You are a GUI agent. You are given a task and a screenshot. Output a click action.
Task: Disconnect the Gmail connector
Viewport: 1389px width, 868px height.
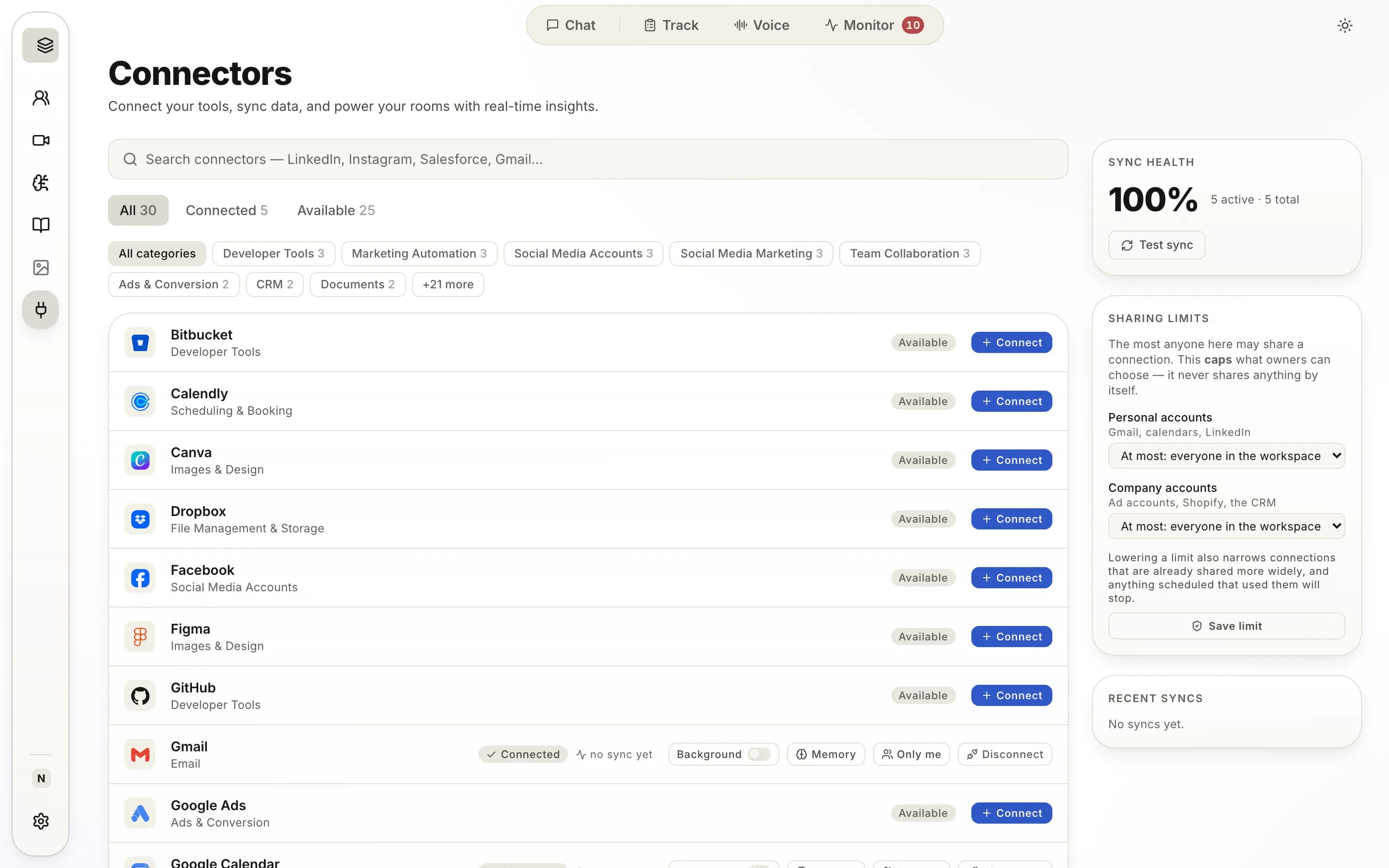(x=1005, y=754)
